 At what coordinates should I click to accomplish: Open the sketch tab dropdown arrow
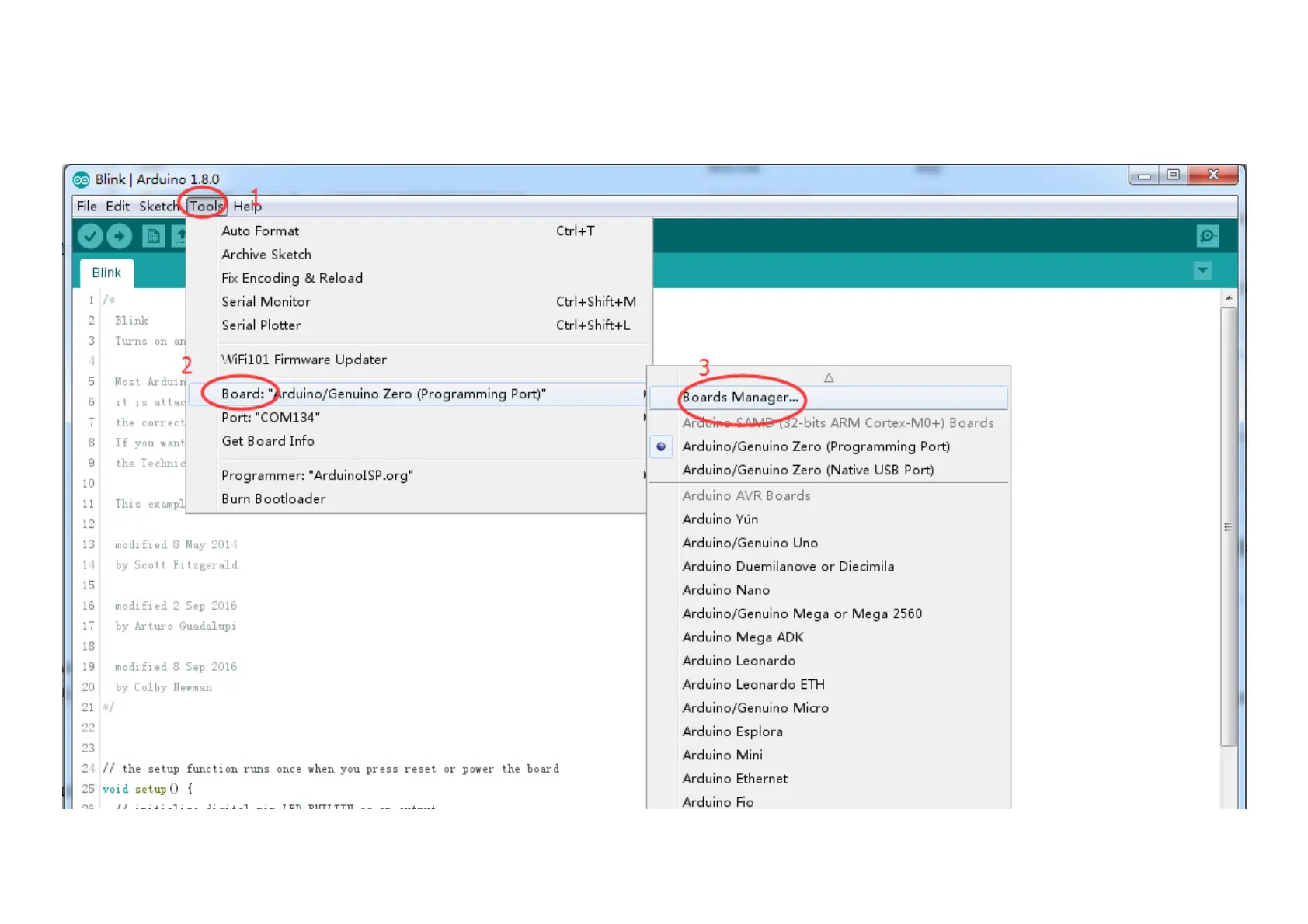pos(1202,270)
